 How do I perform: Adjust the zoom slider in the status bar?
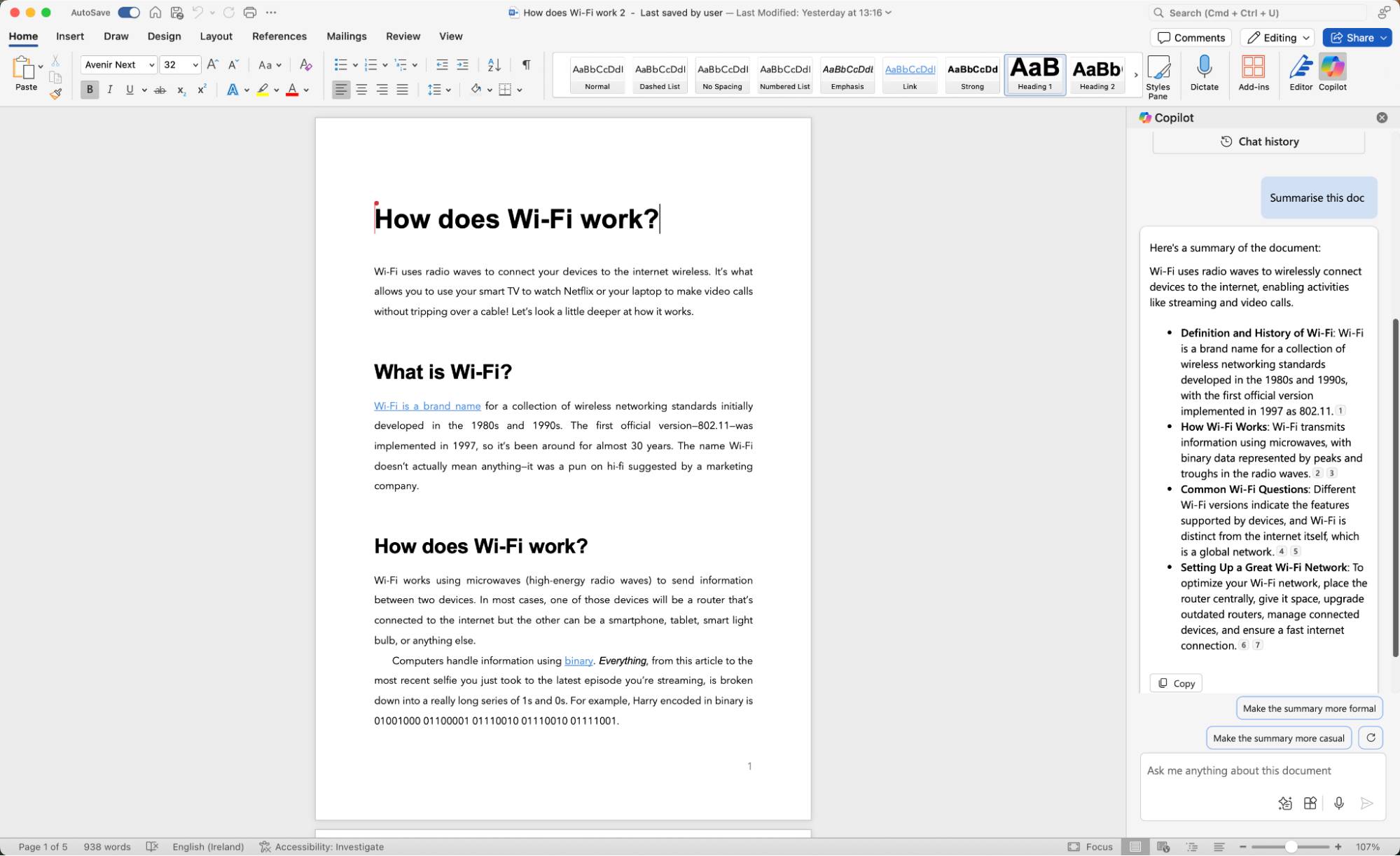click(x=1291, y=845)
